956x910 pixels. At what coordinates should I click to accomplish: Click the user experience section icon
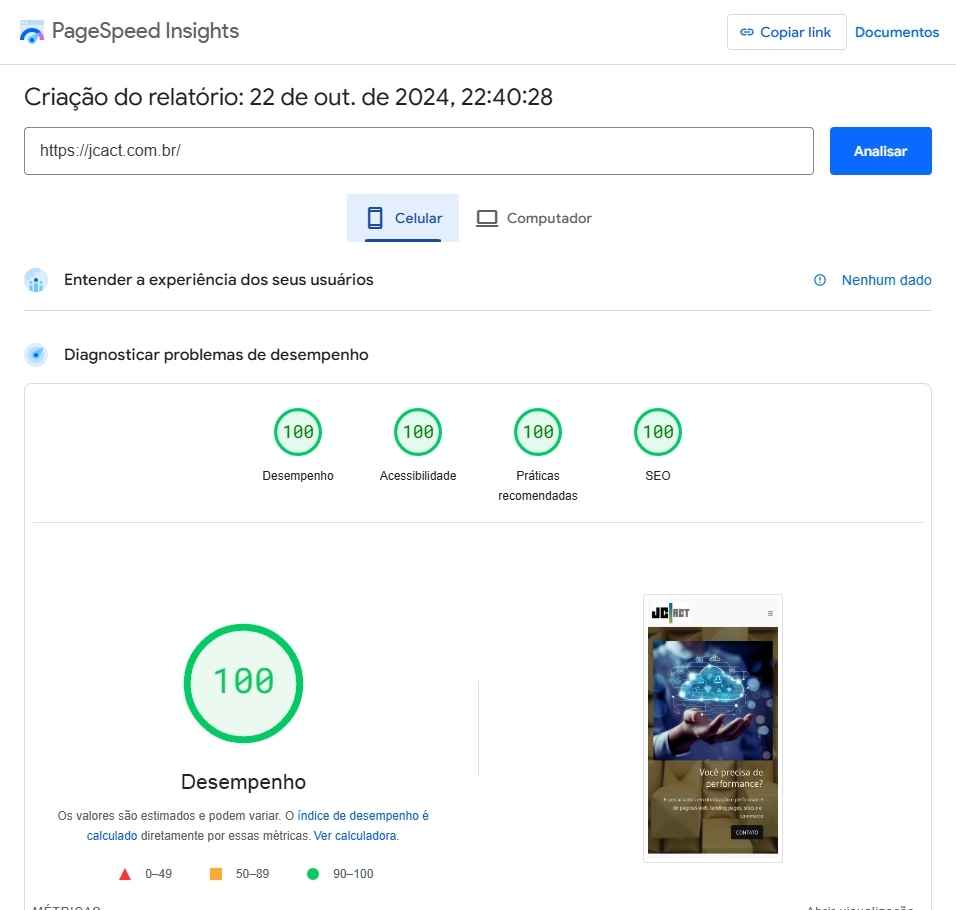[36, 280]
